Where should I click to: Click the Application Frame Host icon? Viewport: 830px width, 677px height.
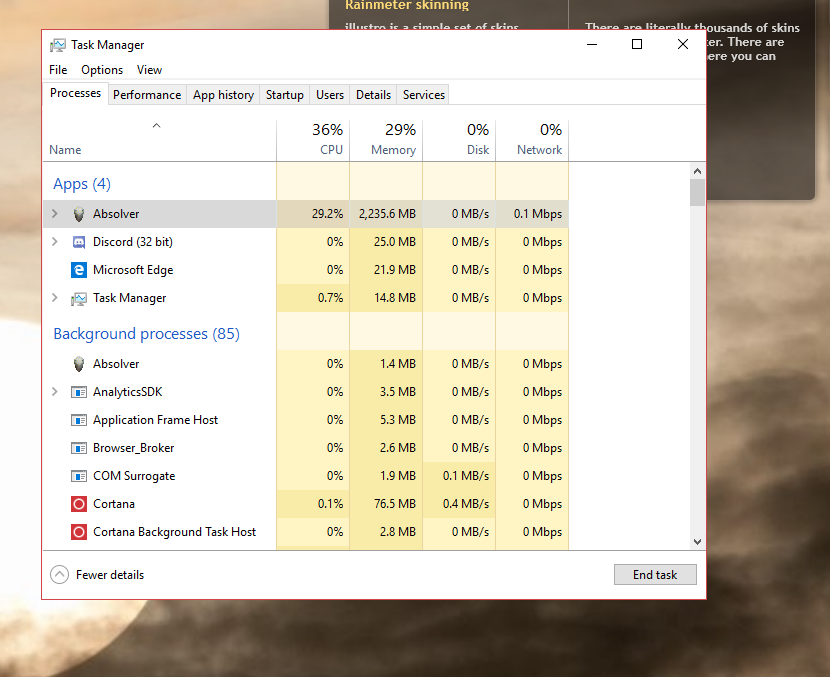click(79, 420)
